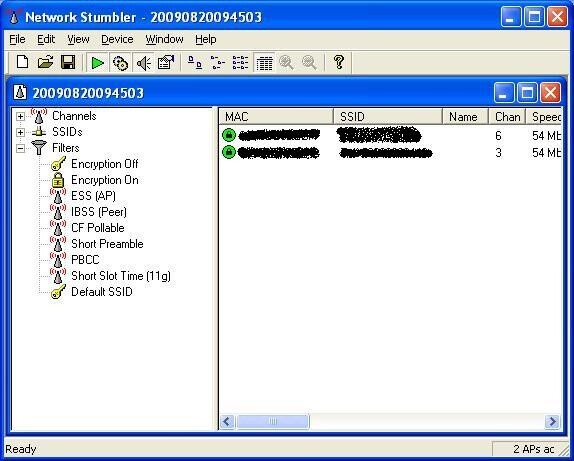Sort by the MAC column header
The image size is (574, 461).
(276, 116)
